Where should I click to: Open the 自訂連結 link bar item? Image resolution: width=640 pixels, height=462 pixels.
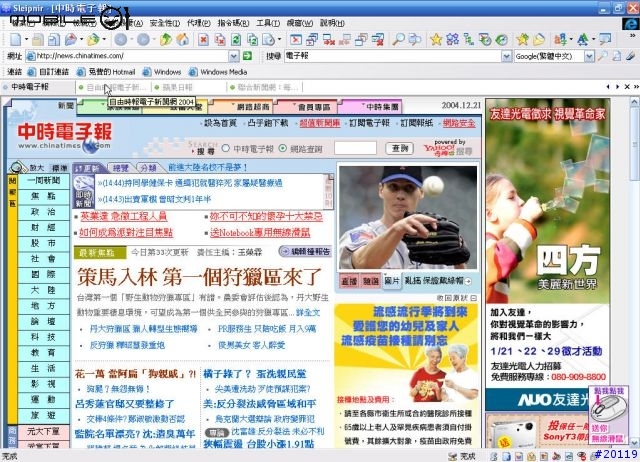pyautogui.click(x=48, y=72)
